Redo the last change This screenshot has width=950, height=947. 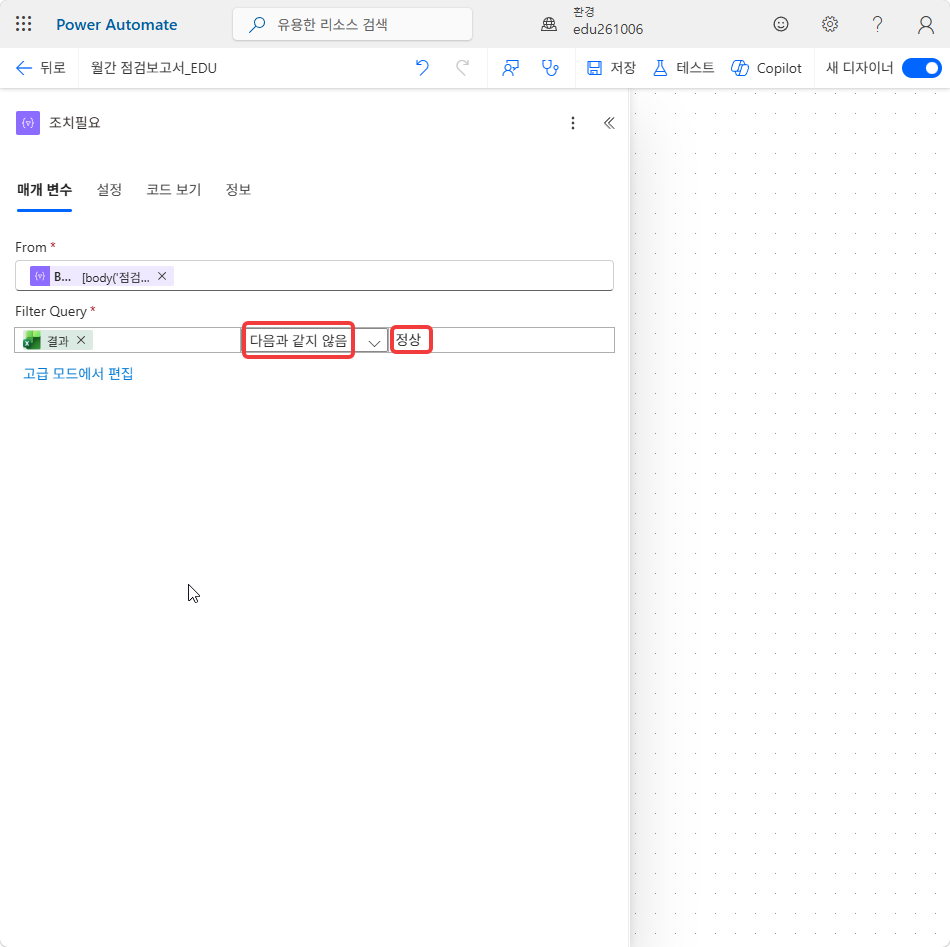pyautogui.click(x=462, y=68)
